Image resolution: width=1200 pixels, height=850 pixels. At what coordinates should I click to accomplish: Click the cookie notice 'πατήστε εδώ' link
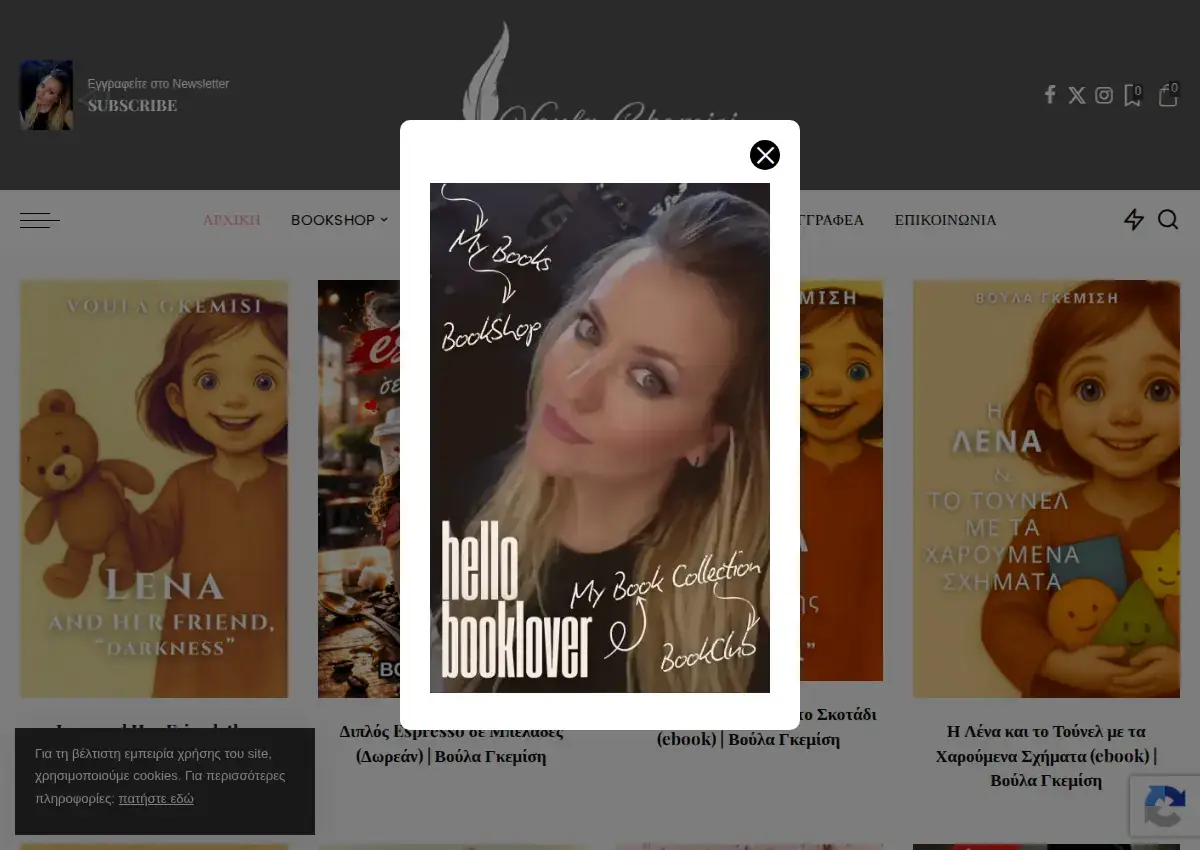[156, 798]
